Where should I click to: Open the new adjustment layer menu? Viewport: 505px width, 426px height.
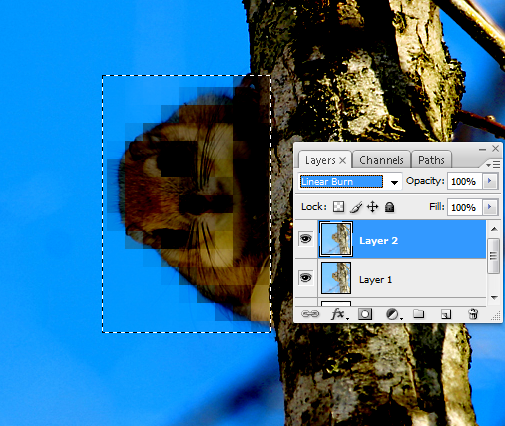[x=394, y=314]
